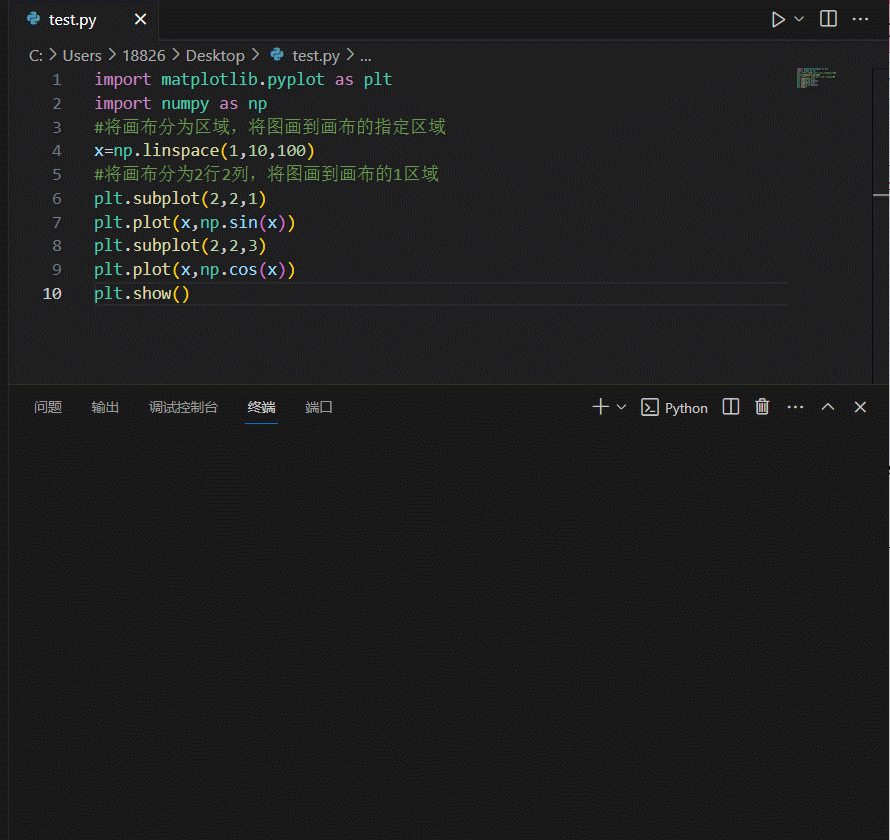Click the editor vertical scrollbar

(880, 227)
